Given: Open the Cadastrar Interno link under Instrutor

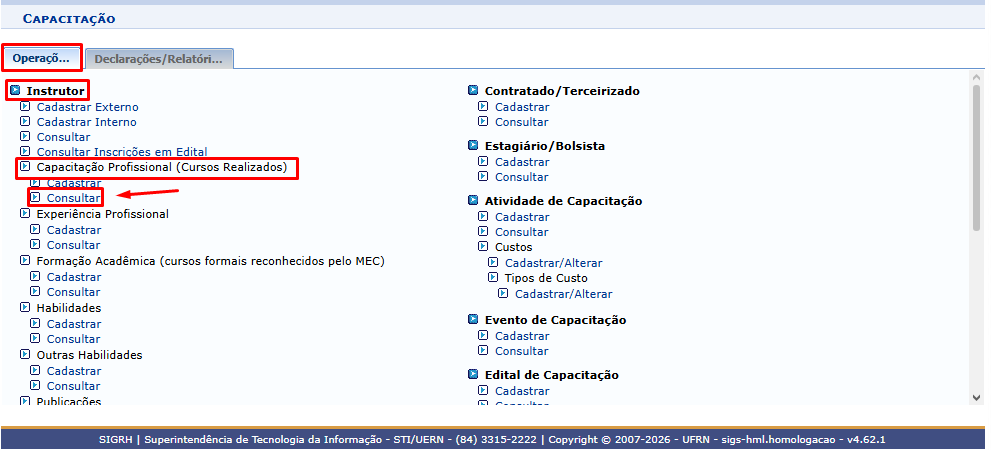Looking at the screenshot, I should tap(87, 122).
